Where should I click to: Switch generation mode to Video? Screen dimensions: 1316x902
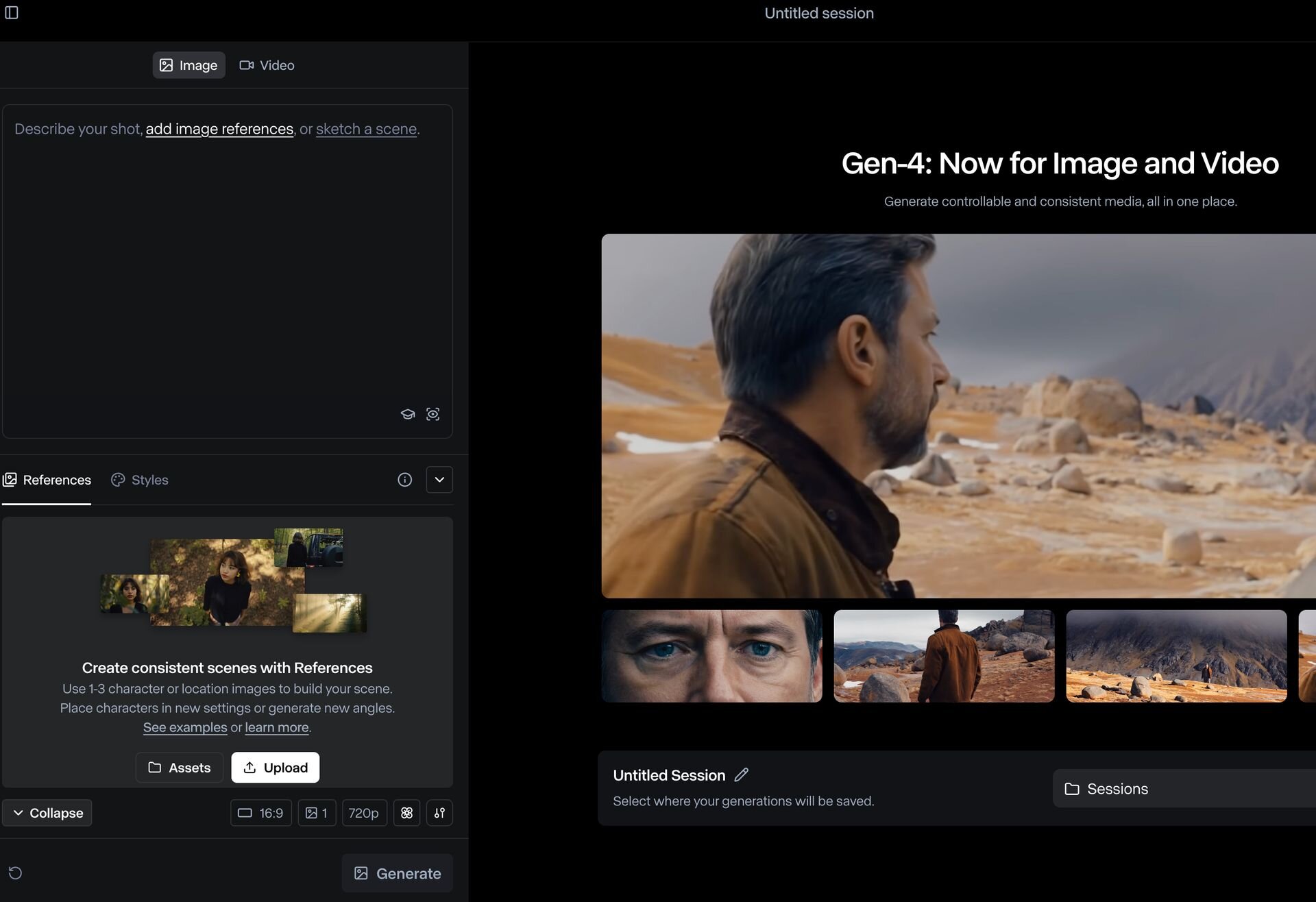coord(267,65)
